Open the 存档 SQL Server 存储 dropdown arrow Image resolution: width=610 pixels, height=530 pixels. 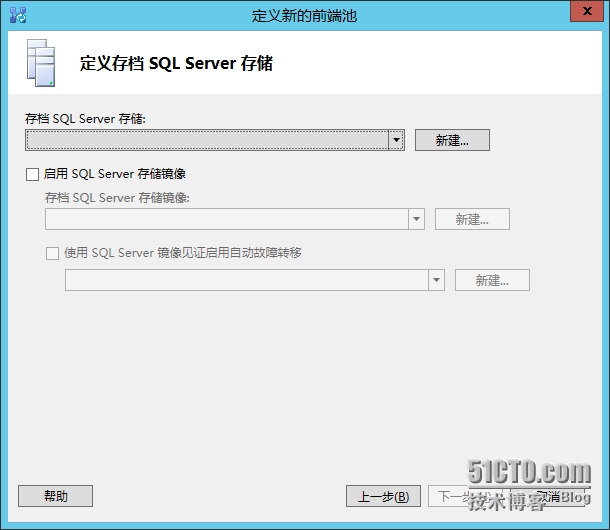[x=396, y=140]
